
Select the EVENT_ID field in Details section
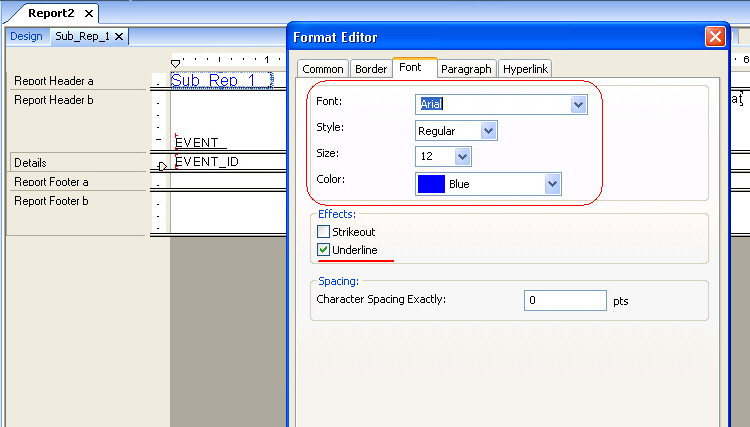coord(207,161)
